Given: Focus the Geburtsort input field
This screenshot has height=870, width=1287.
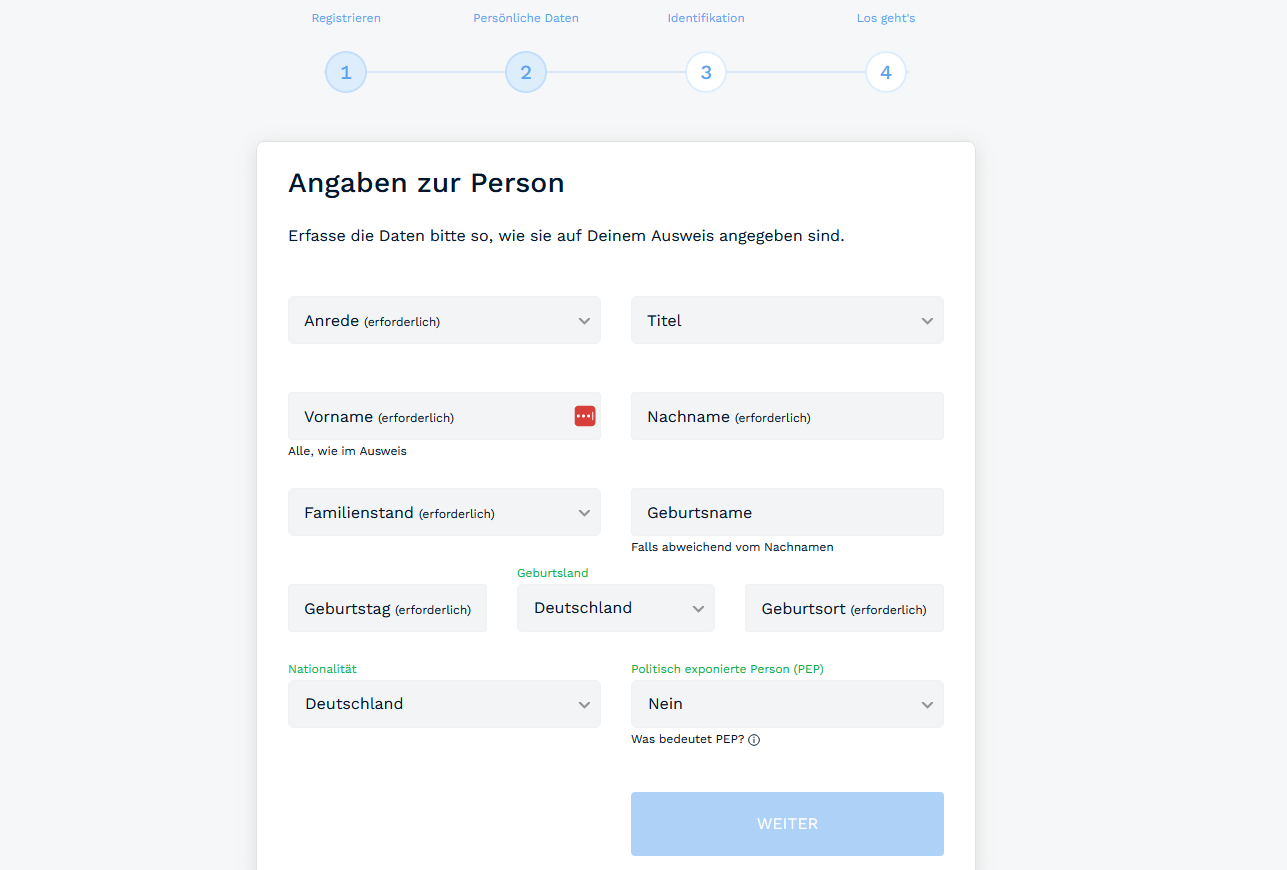Looking at the screenshot, I should (x=844, y=609).
